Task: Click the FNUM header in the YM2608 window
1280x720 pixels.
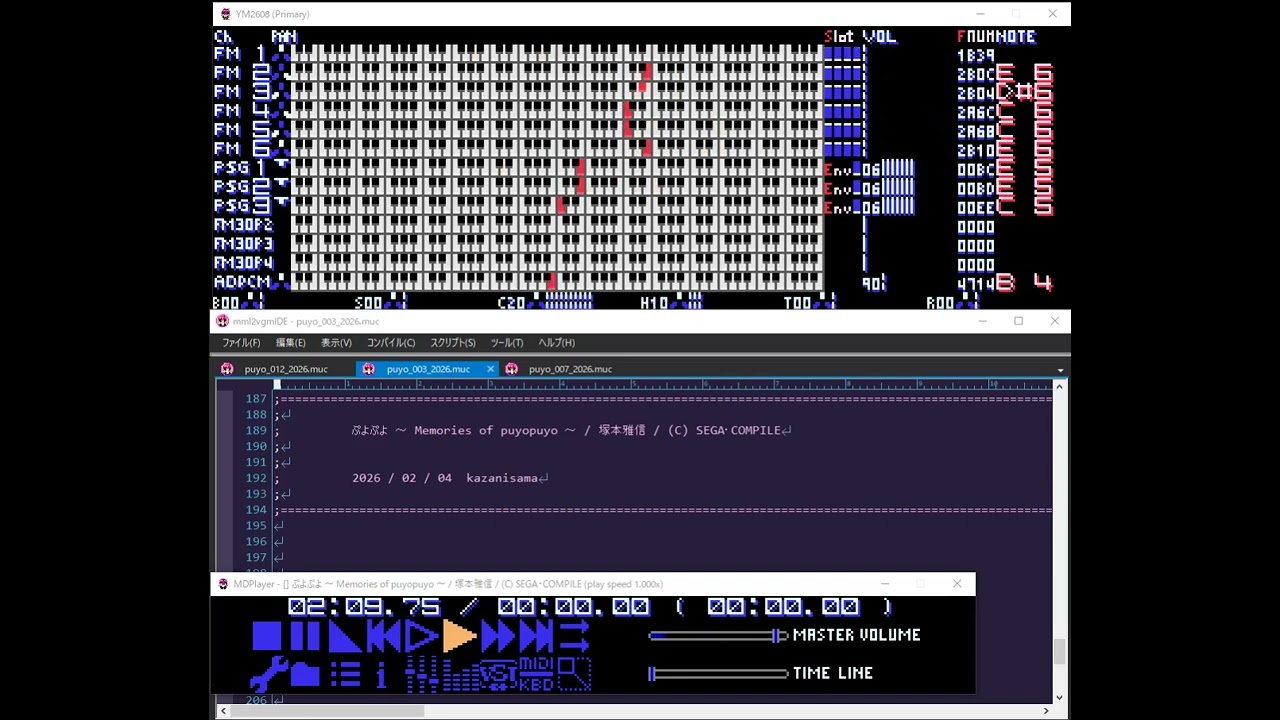Action: point(976,37)
